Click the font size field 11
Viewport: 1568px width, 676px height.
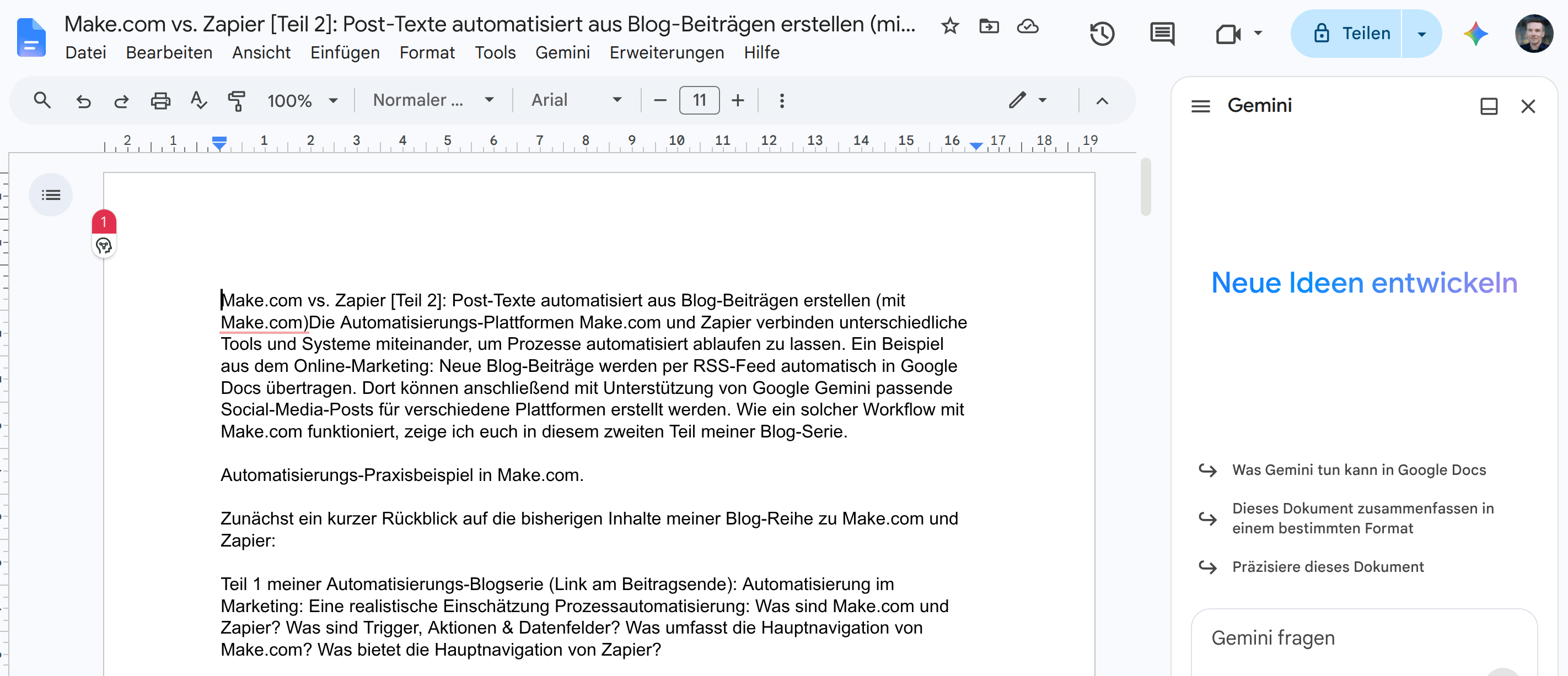(699, 100)
